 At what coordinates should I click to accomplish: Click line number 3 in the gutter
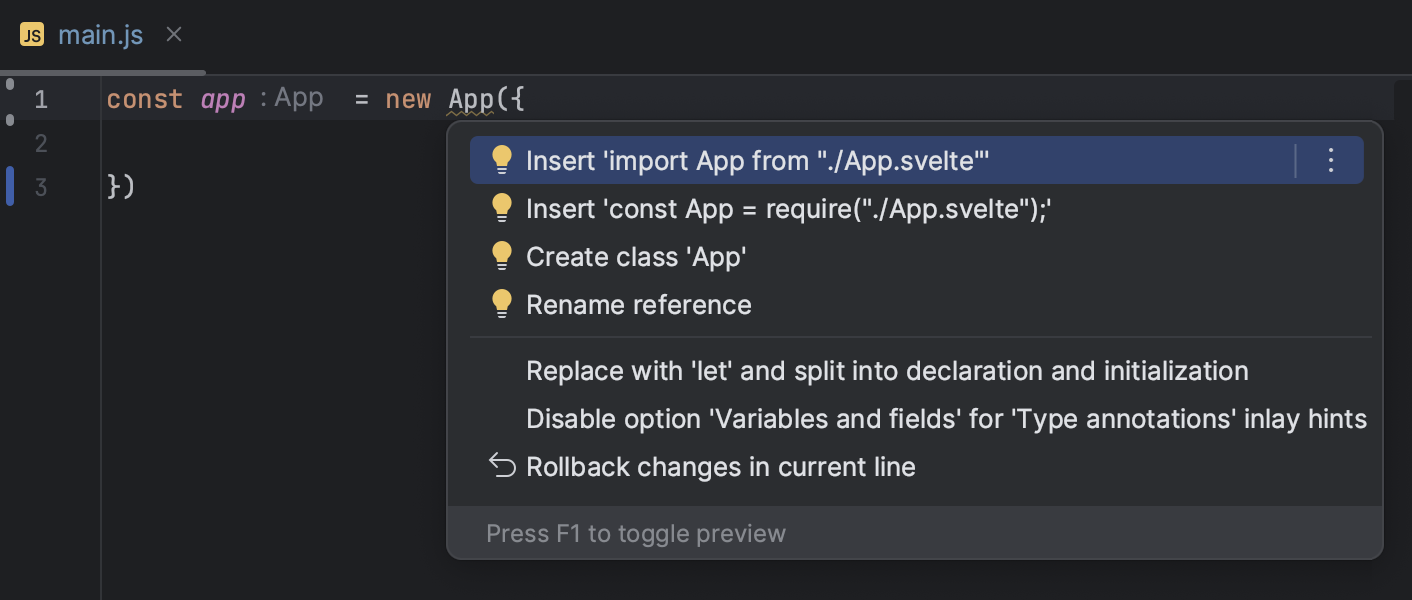pos(40,187)
